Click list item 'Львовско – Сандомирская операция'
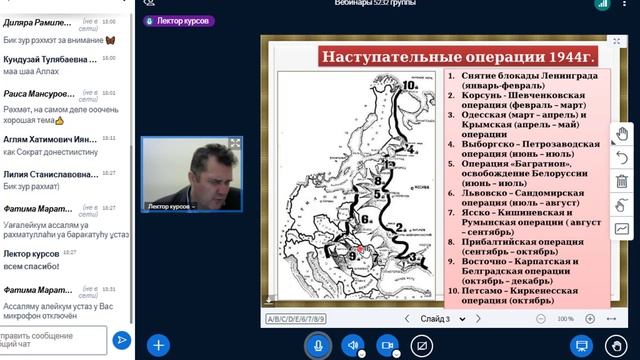Viewport: 640px width, 360px height. pos(522,198)
